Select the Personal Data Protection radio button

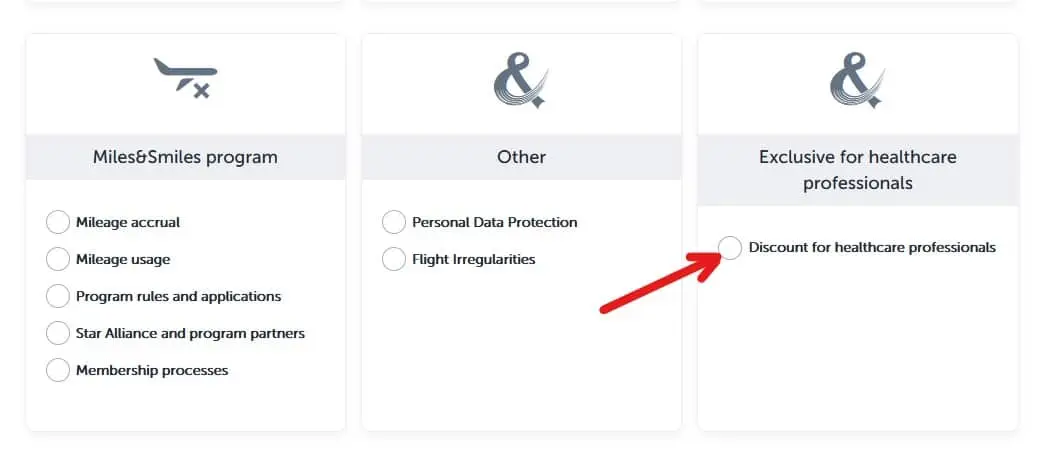coord(394,222)
